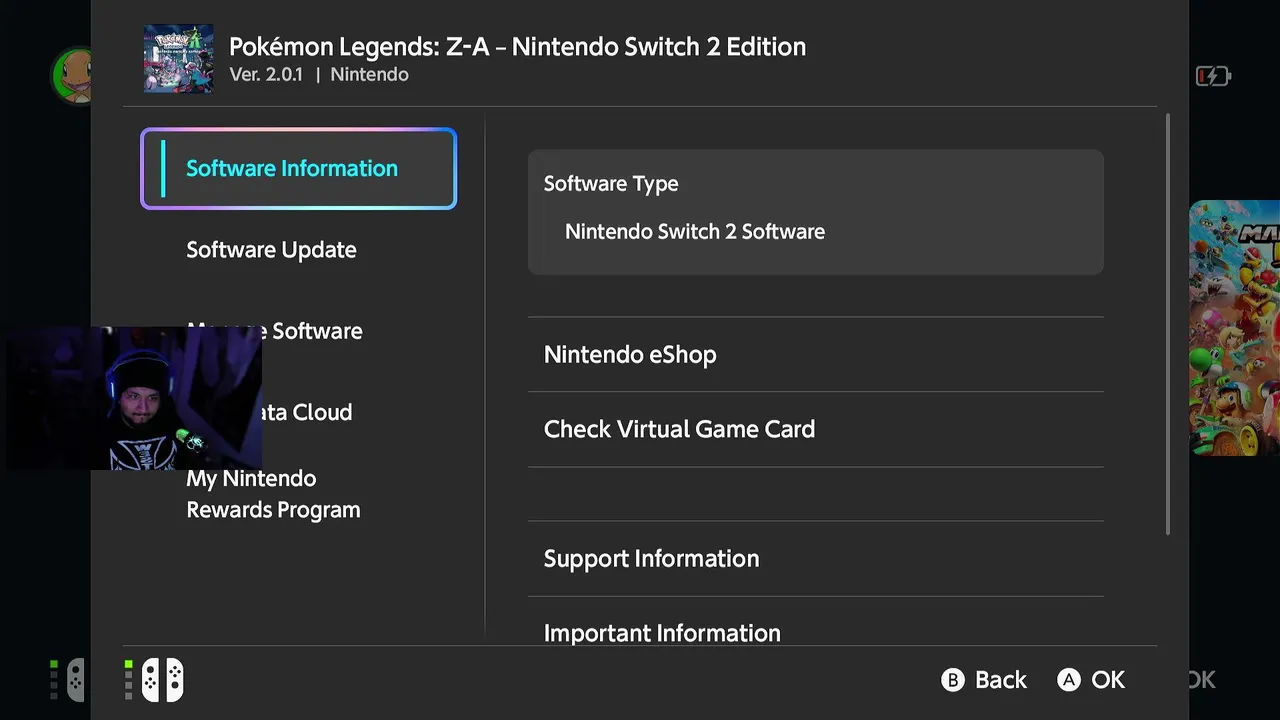Screen dimensions: 1280x720
Task: Open Save Data Cloud settings
Action: 308,412
